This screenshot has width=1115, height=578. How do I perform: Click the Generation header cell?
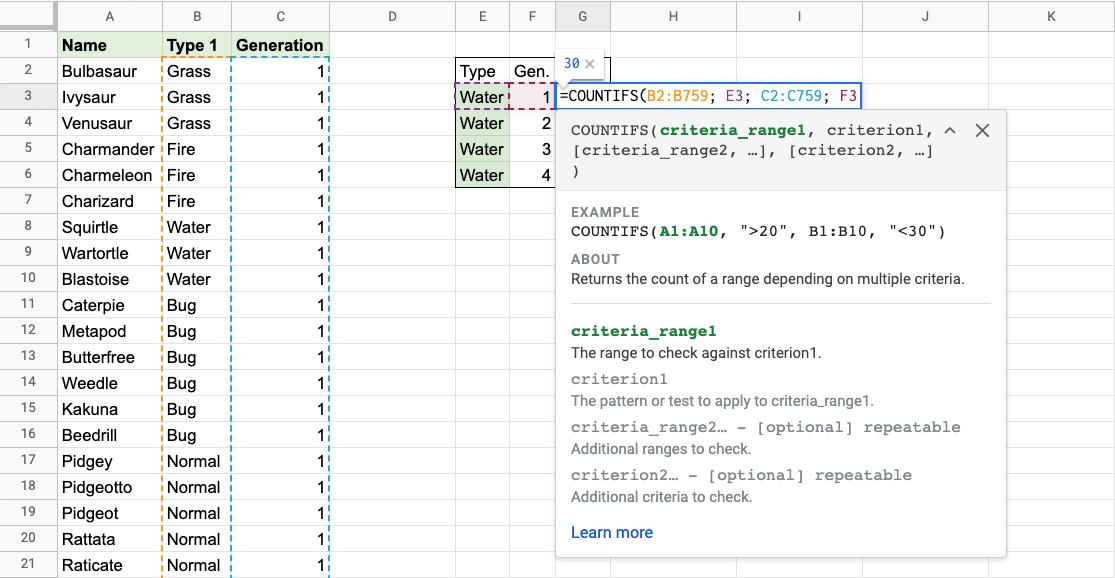click(x=280, y=45)
